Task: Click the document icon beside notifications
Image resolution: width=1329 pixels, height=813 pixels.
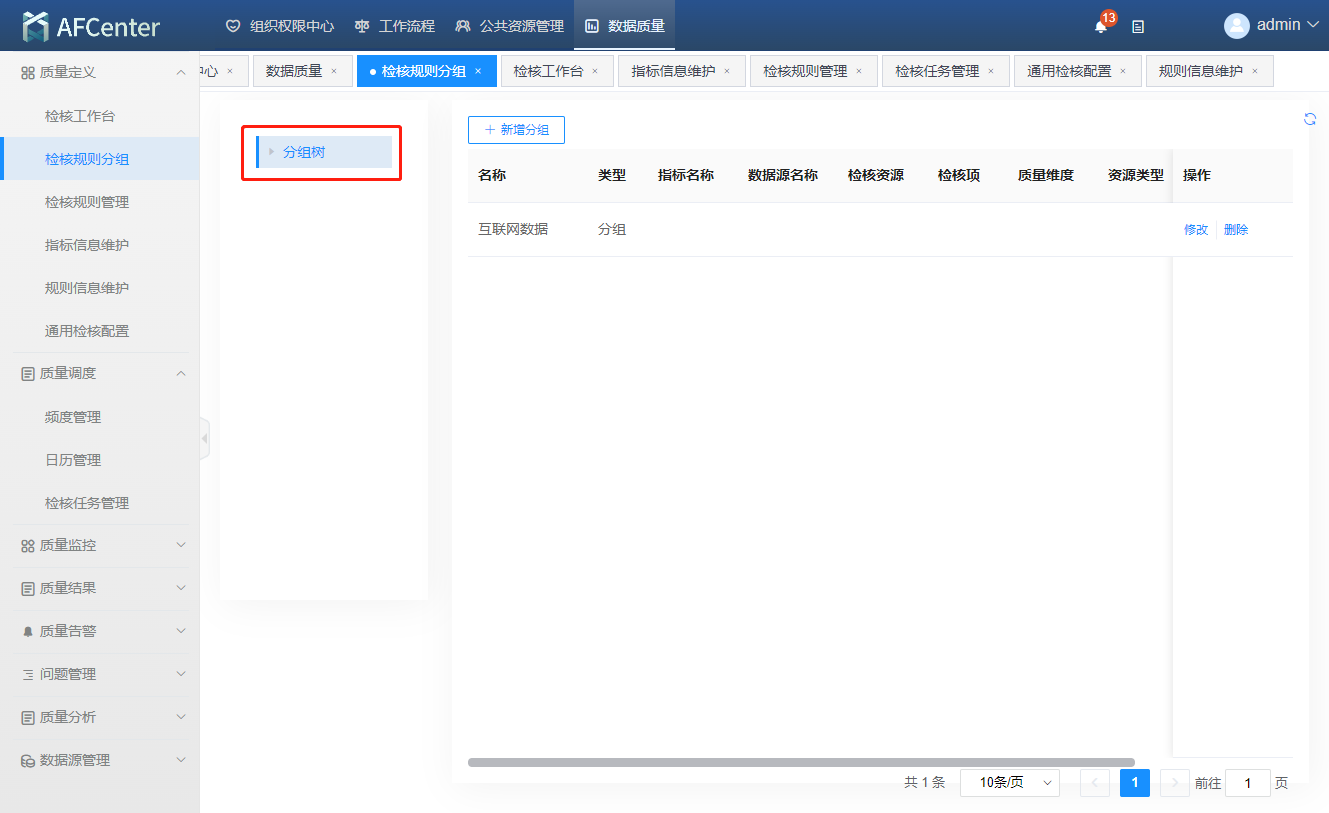Action: pyautogui.click(x=1138, y=27)
